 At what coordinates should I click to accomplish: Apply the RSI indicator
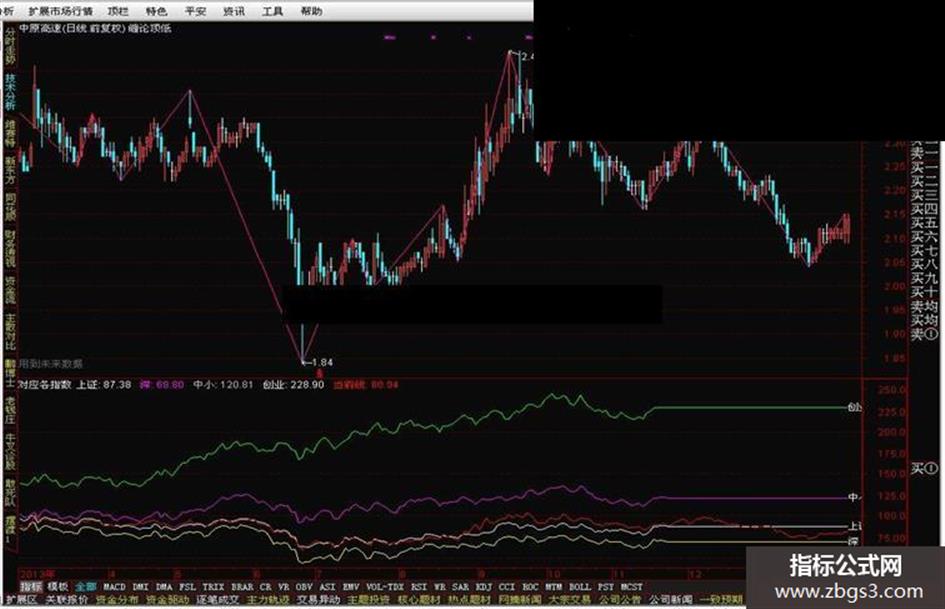pyautogui.click(x=419, y=587)
